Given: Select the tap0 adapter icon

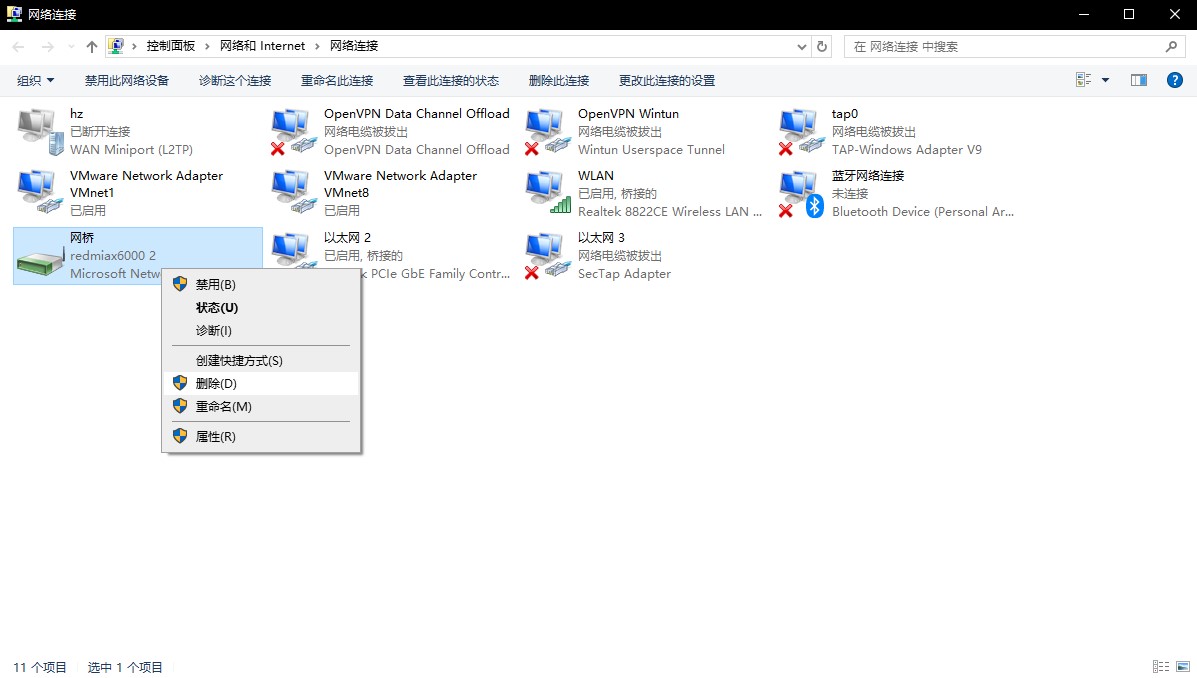Looking at the screenshot, I should click(800, 131).
